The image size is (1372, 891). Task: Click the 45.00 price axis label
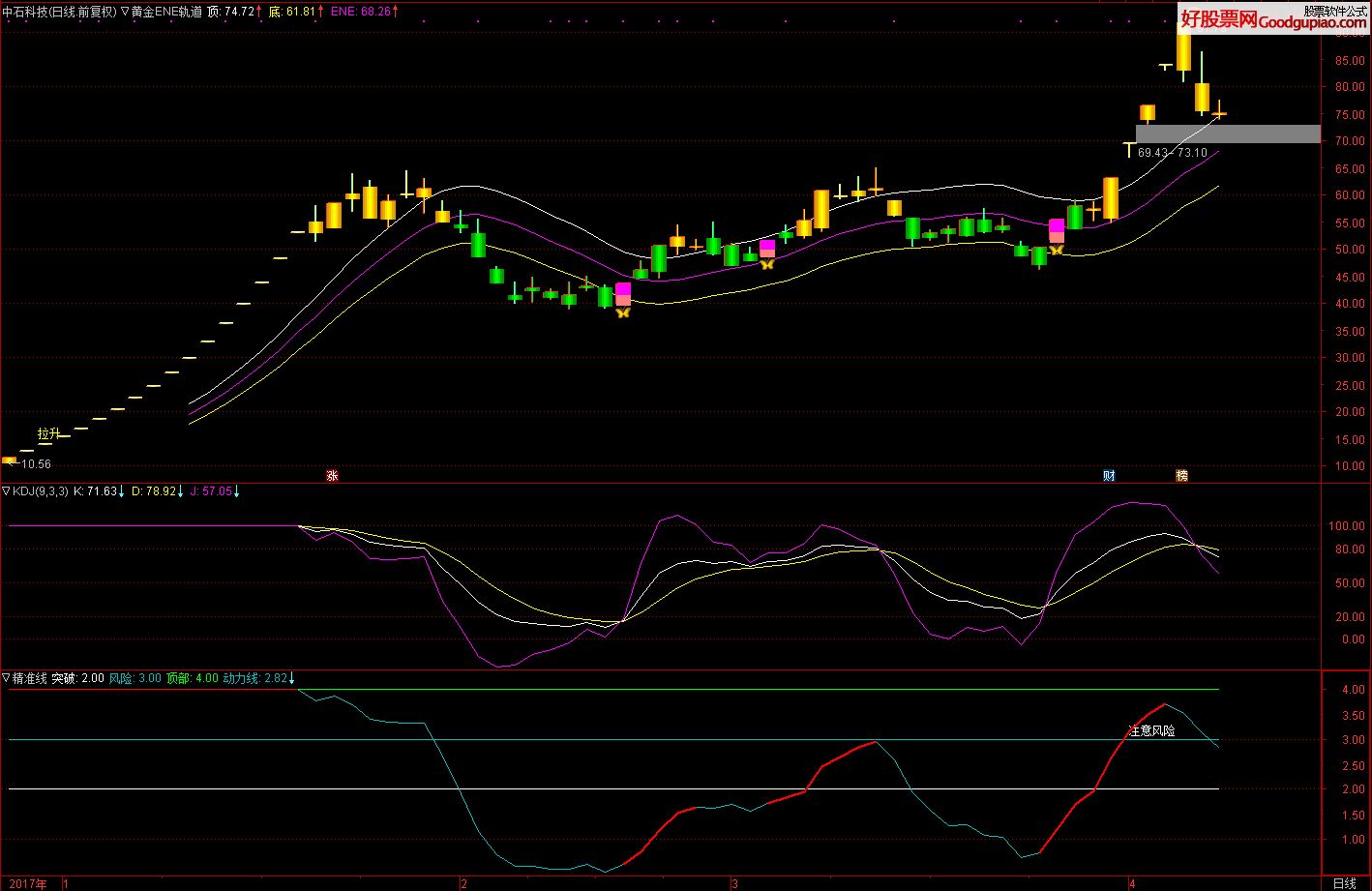tap(1349, 277)
